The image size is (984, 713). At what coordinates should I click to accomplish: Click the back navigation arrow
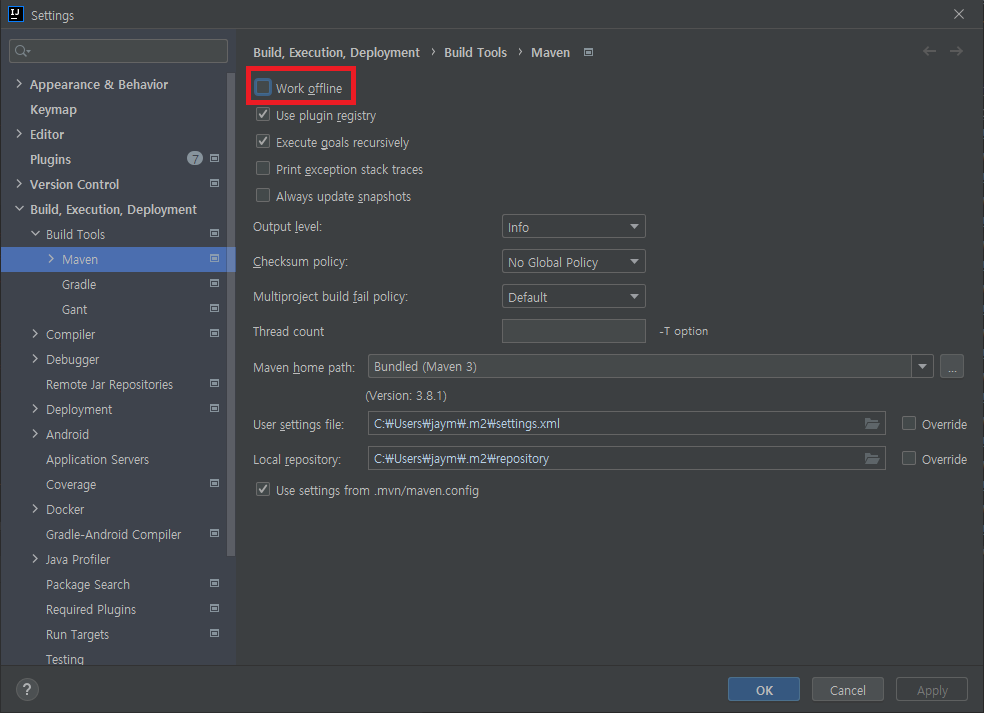[929, 51]
